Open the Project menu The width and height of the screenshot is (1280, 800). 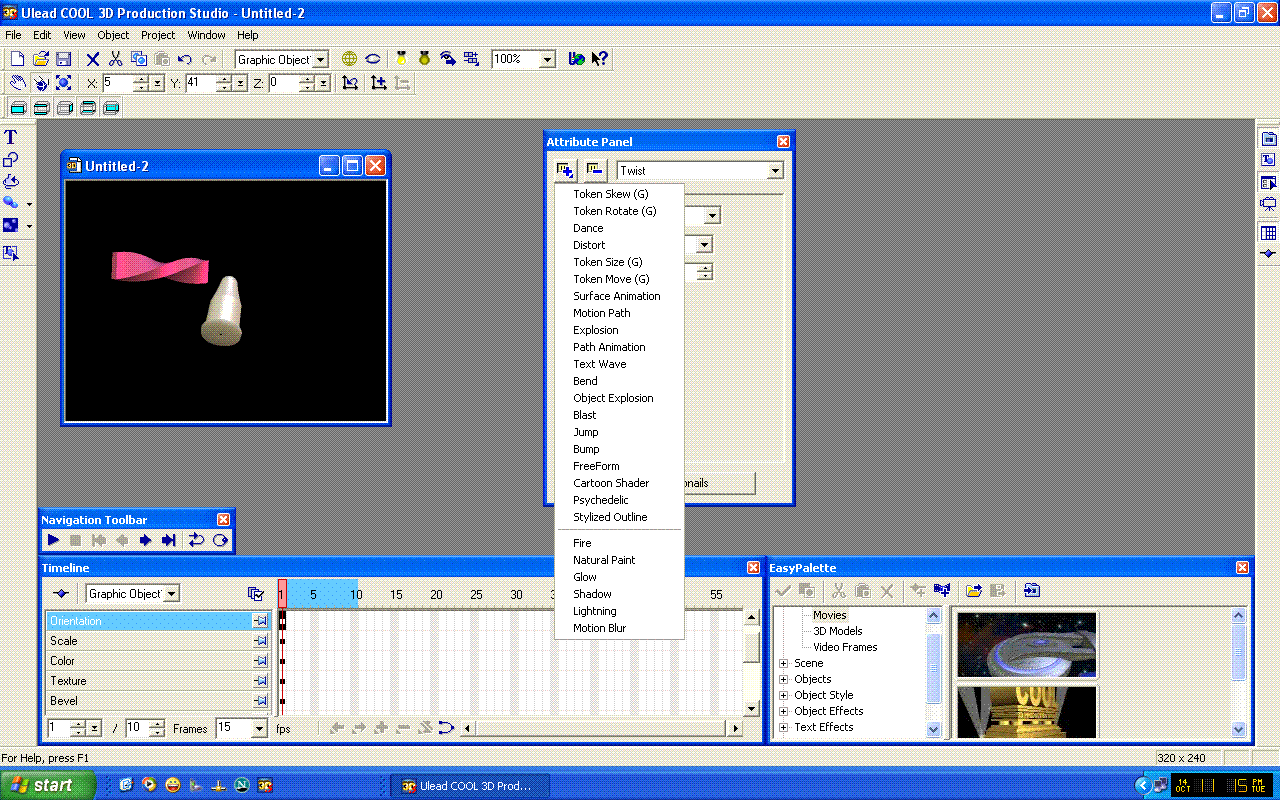pos(158,35)
